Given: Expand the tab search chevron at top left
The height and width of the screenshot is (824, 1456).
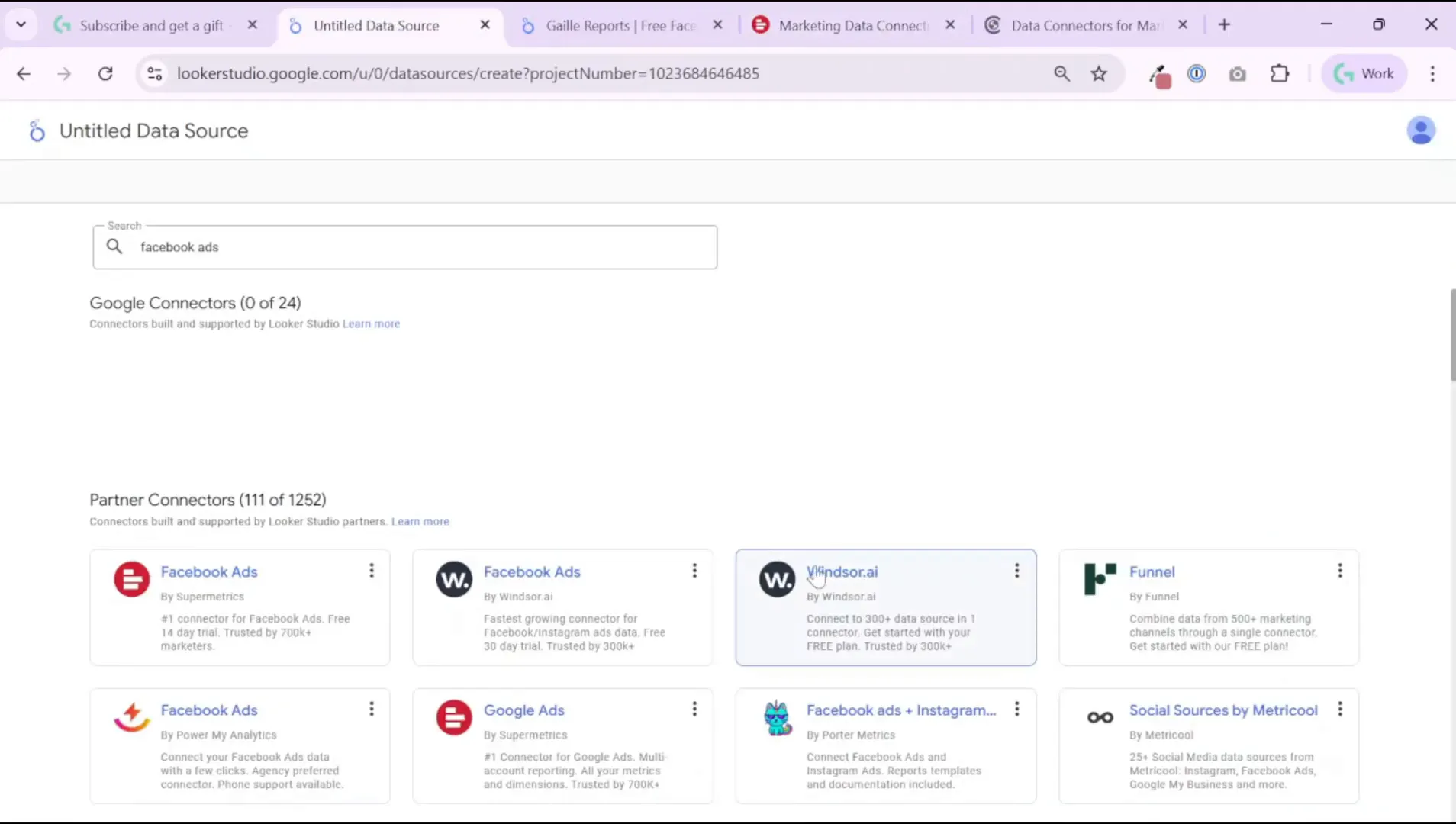Looking at the screenshot, I should (x=21, y=24).
